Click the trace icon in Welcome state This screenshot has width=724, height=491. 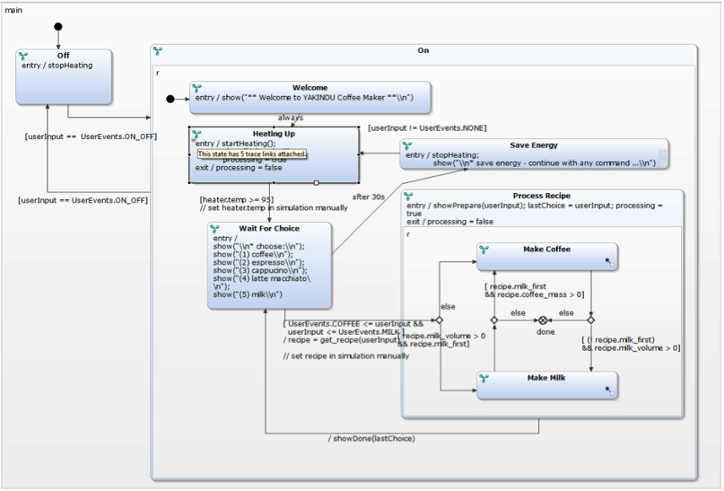(197, 88)
